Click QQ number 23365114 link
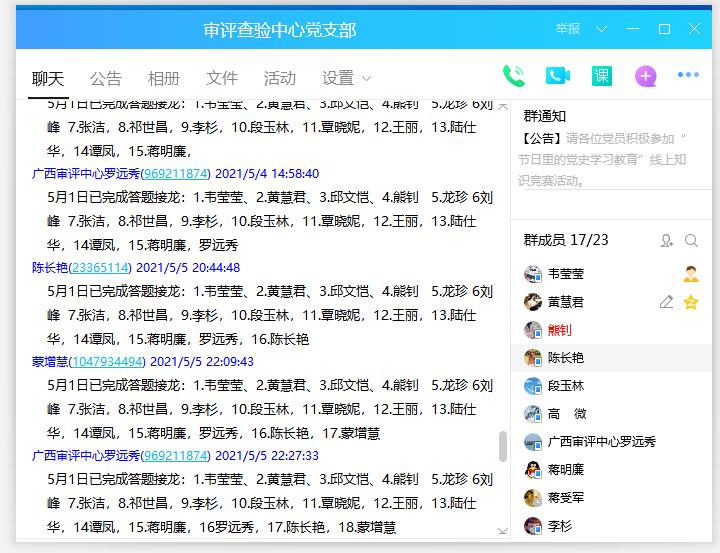 coord(100,268)
